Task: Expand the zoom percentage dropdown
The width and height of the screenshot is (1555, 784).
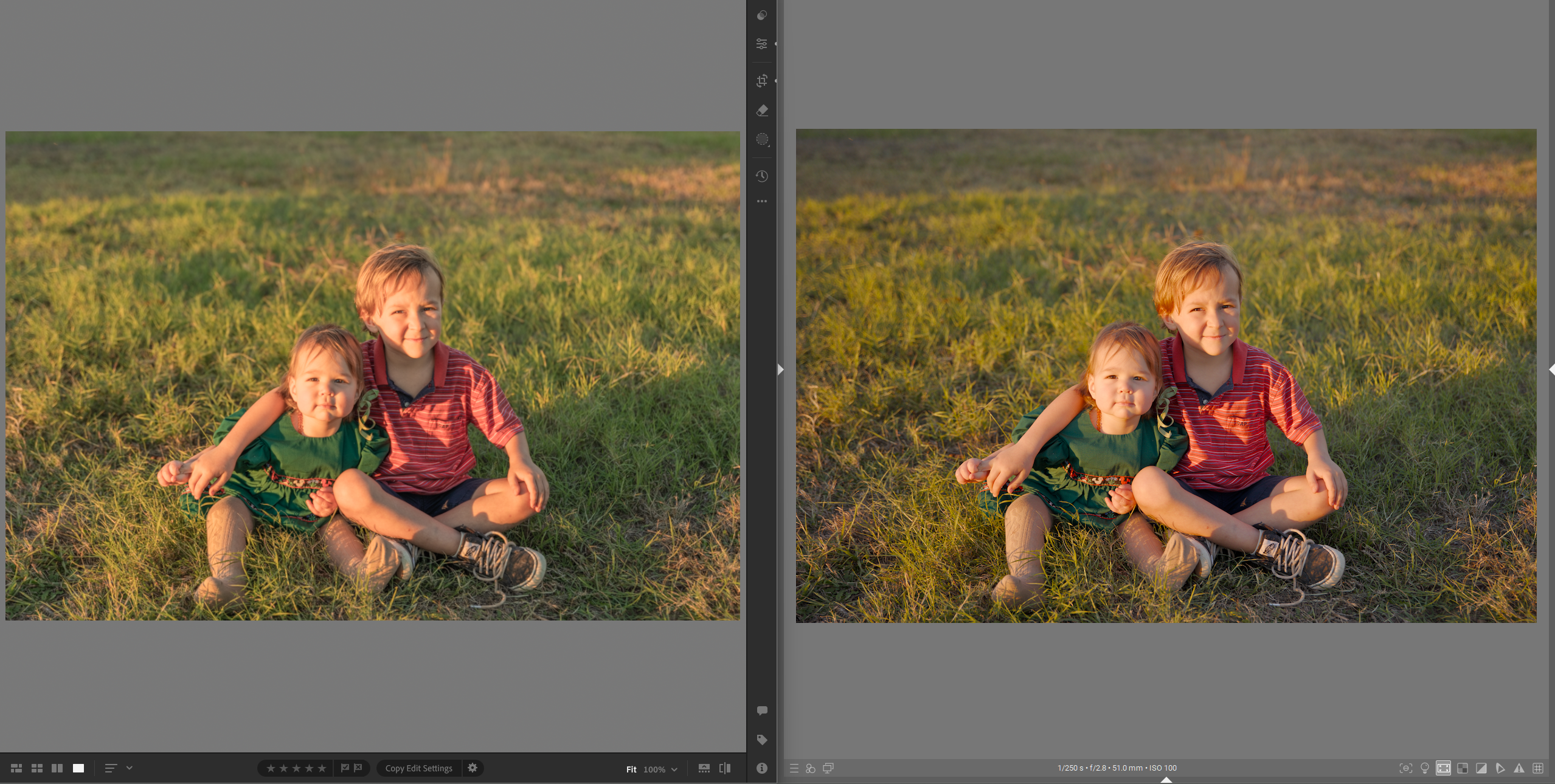Action: tap(674, 769)
